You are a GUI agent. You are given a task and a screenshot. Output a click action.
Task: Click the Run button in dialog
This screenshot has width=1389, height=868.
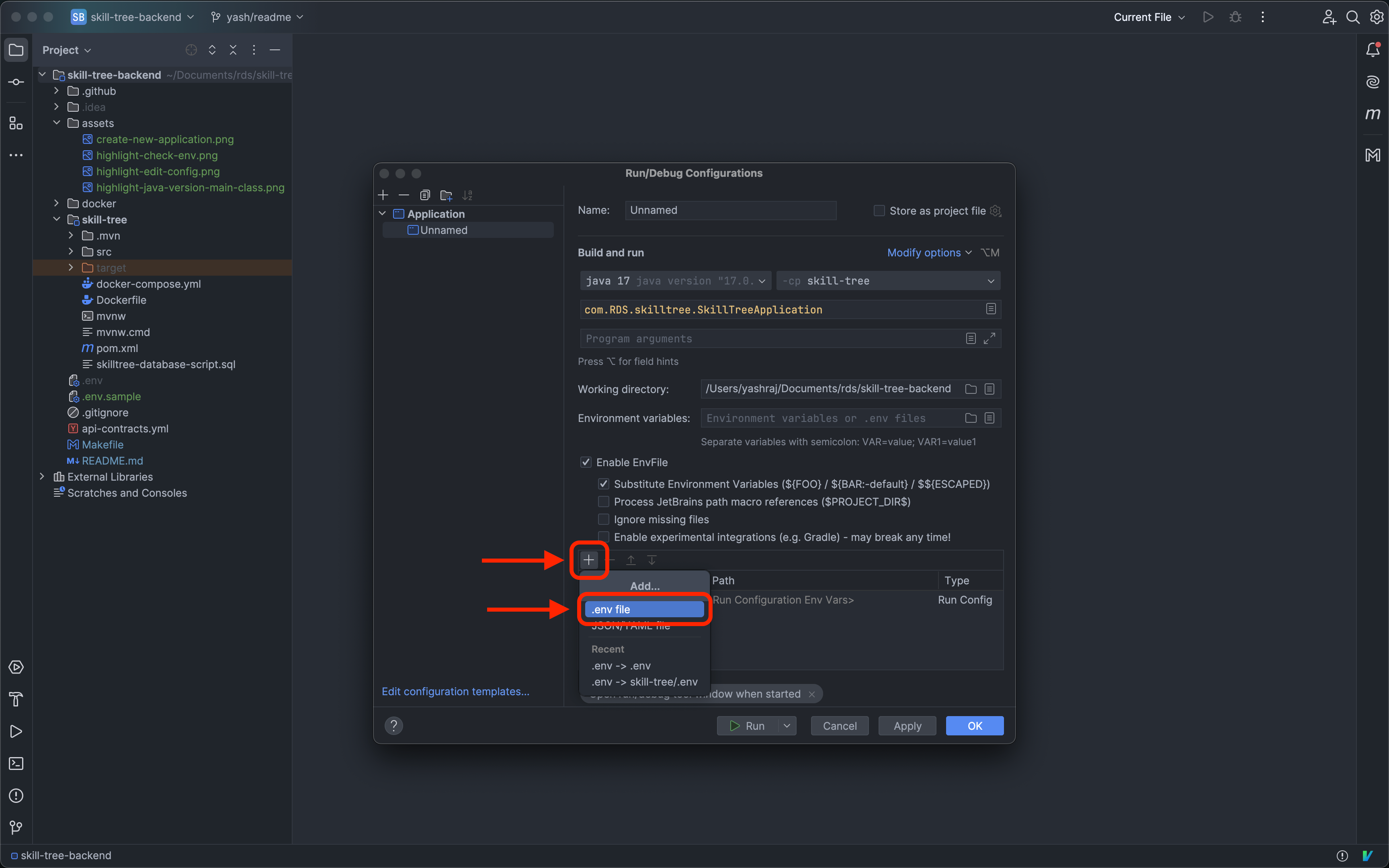click(x=747, y=726)
